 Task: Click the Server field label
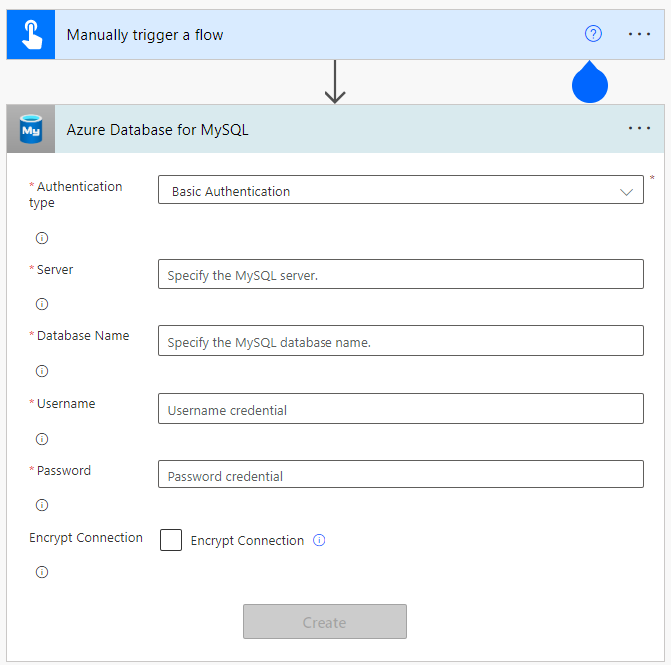(x=55, y=270)
